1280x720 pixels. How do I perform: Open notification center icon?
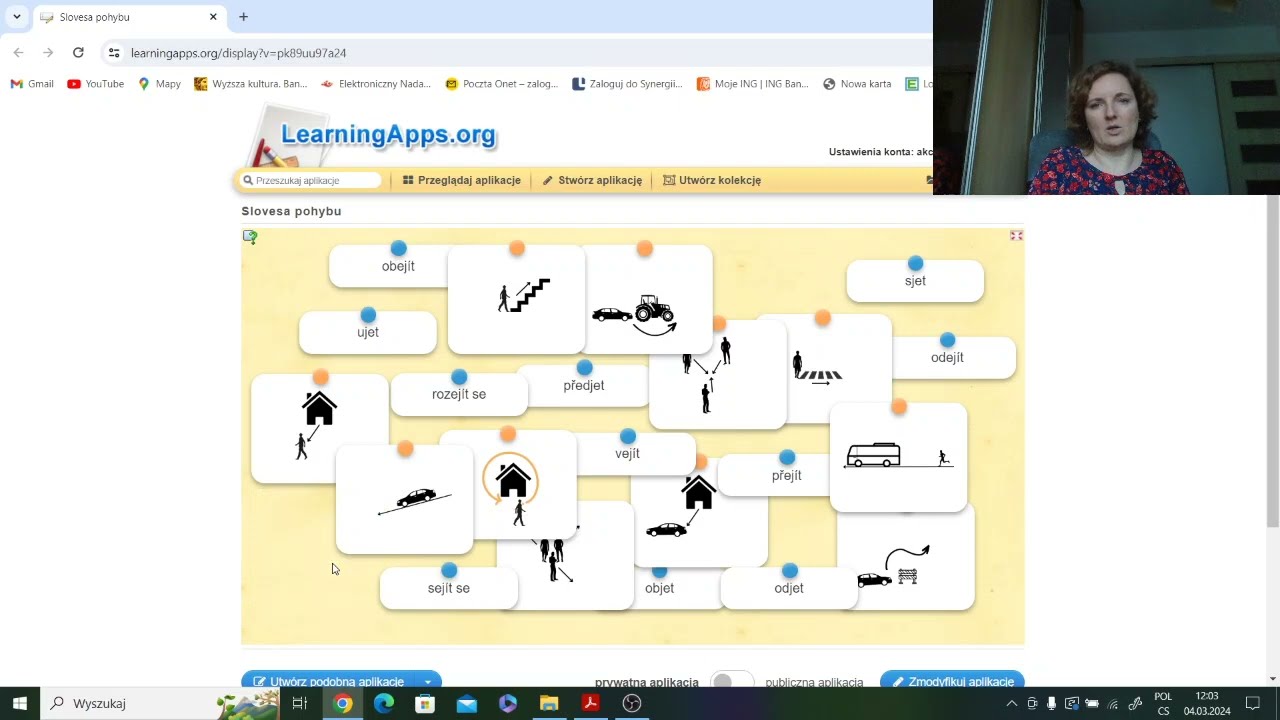pos(1252,703)
